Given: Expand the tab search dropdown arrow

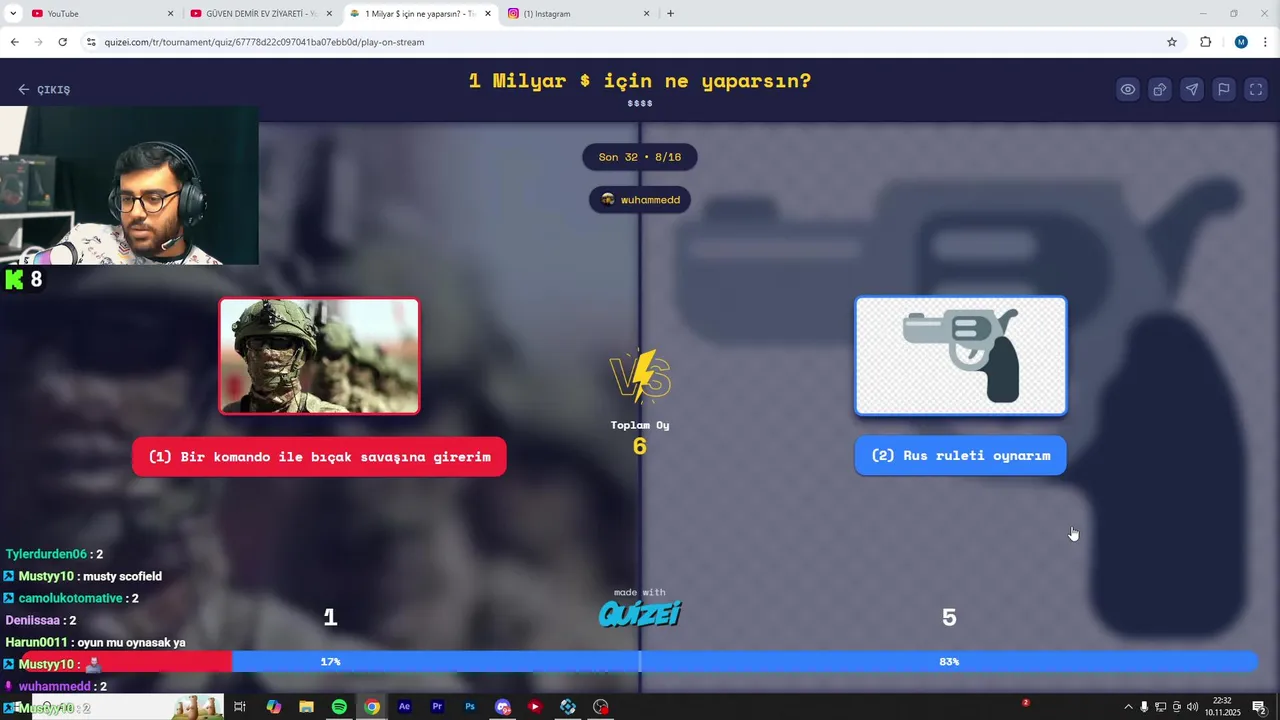Looking at the screenshot, I should 14,14.
